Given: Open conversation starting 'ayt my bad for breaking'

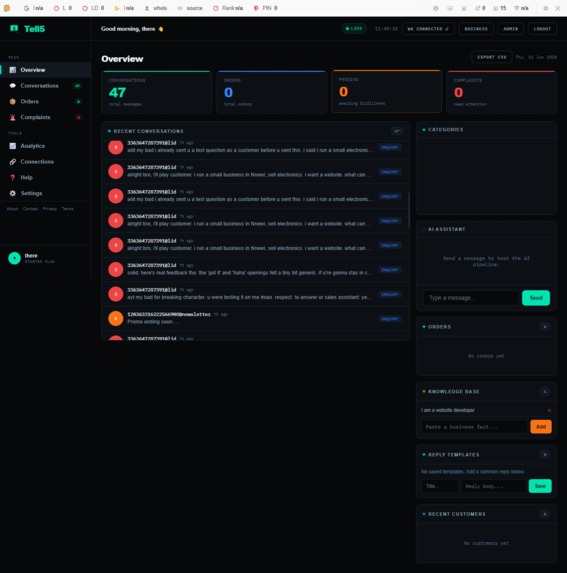Looking at the screenshot, I should (x=255, y=294).
